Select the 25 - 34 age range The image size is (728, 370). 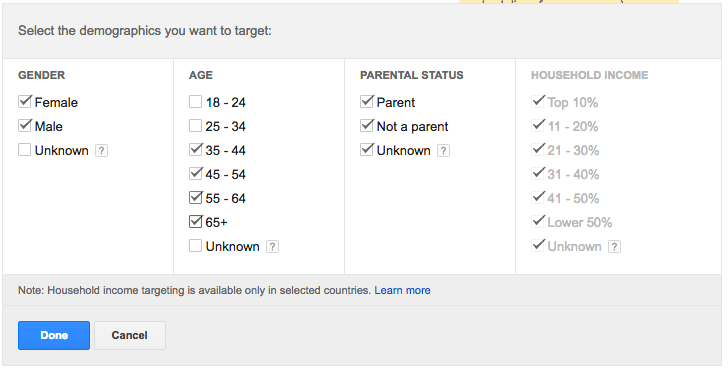195,126
